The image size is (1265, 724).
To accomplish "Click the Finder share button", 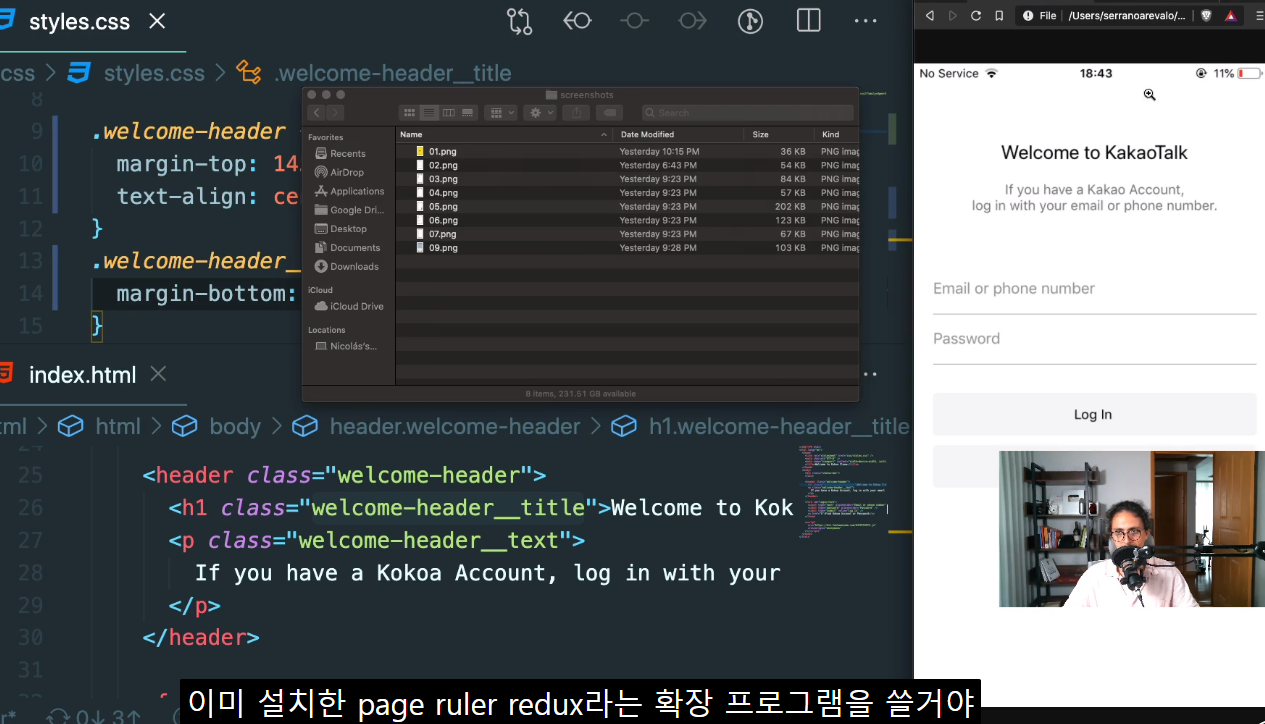I will [576, 113].
